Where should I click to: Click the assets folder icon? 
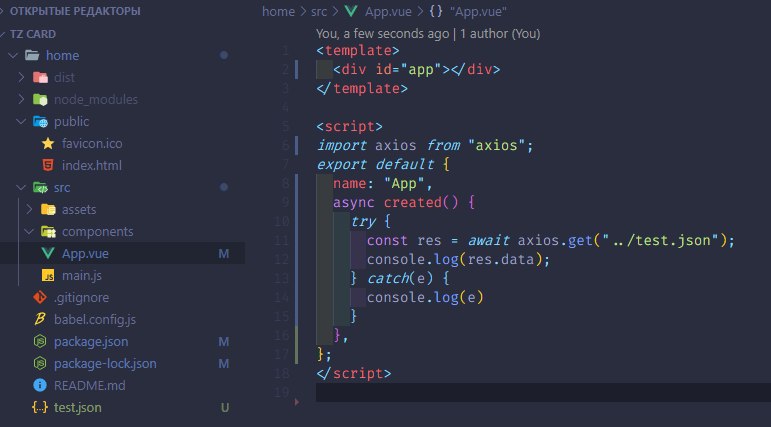[48, 210]
